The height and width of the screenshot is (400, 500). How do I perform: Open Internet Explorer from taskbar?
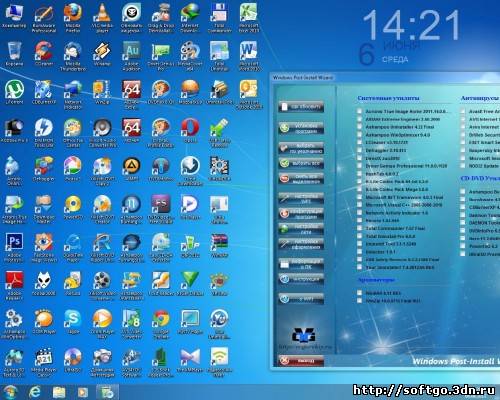point(34,392)
